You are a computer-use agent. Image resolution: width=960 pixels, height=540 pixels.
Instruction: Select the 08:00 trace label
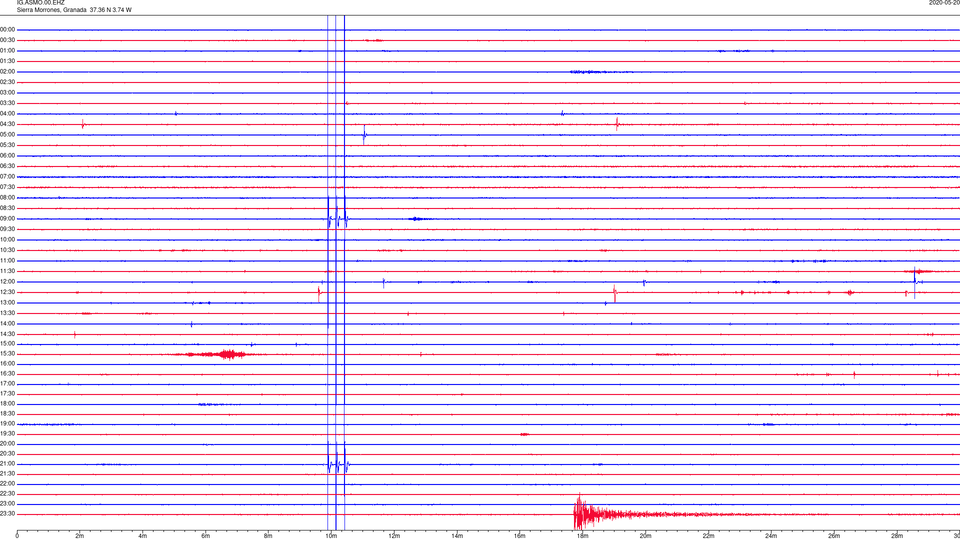click(7, 197)
